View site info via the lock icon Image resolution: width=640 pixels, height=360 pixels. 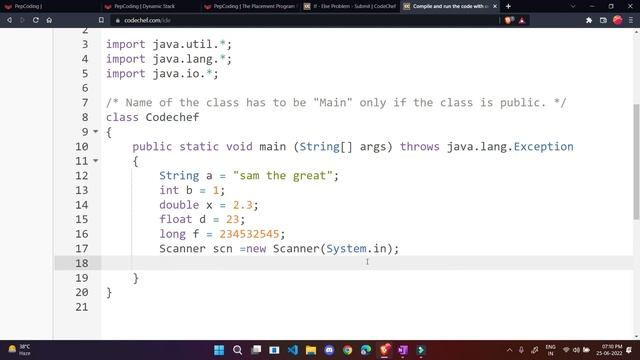118,20
